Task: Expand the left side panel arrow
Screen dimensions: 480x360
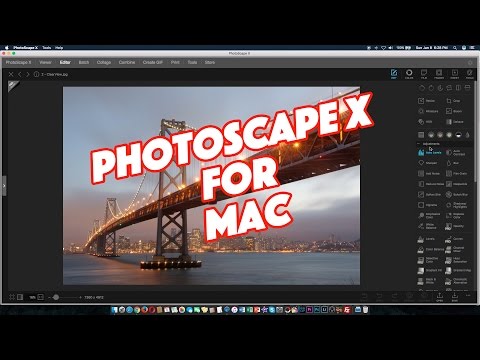Action: (x=4, y=185)
